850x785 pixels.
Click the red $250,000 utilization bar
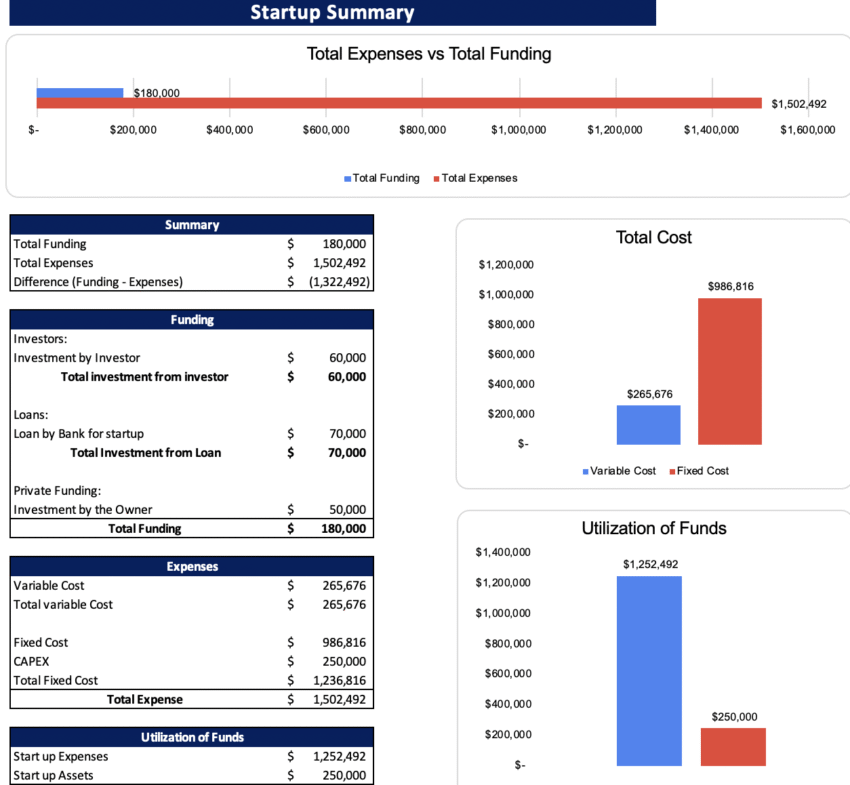point(733,747)
